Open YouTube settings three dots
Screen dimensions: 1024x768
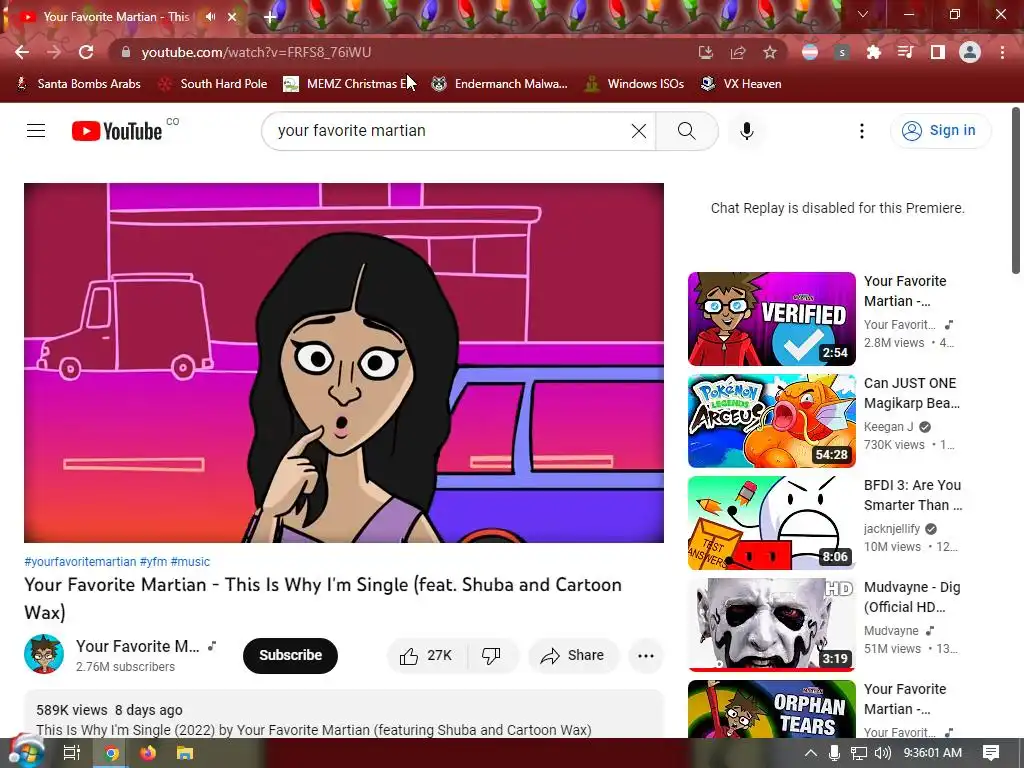pyautogui.click(x=862, y=131)
